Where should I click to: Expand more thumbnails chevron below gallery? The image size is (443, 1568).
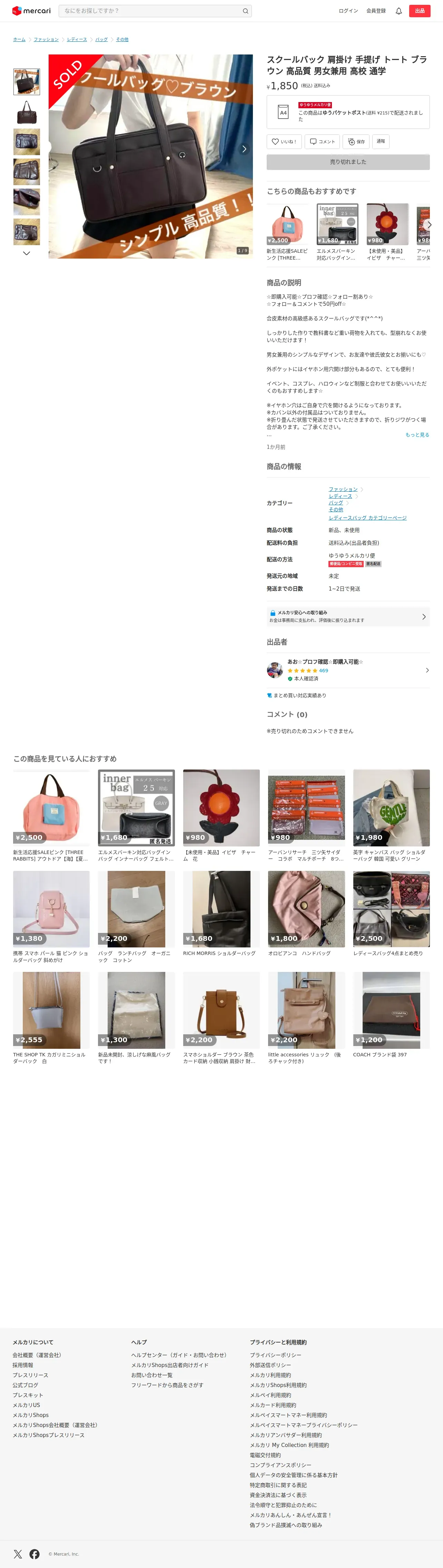[x=26, y=253]
